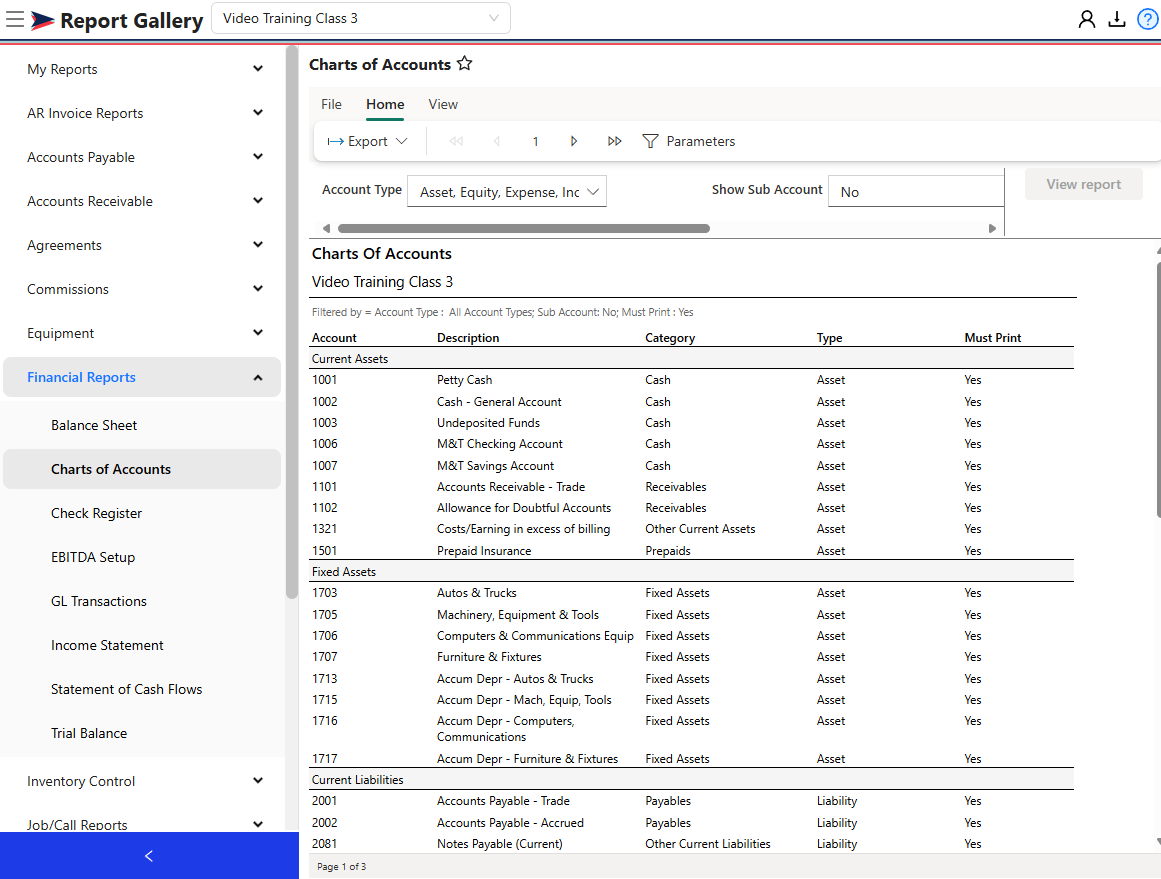Collapse the Financial Reports section
1161x879 pixels.
pos(141,378)
